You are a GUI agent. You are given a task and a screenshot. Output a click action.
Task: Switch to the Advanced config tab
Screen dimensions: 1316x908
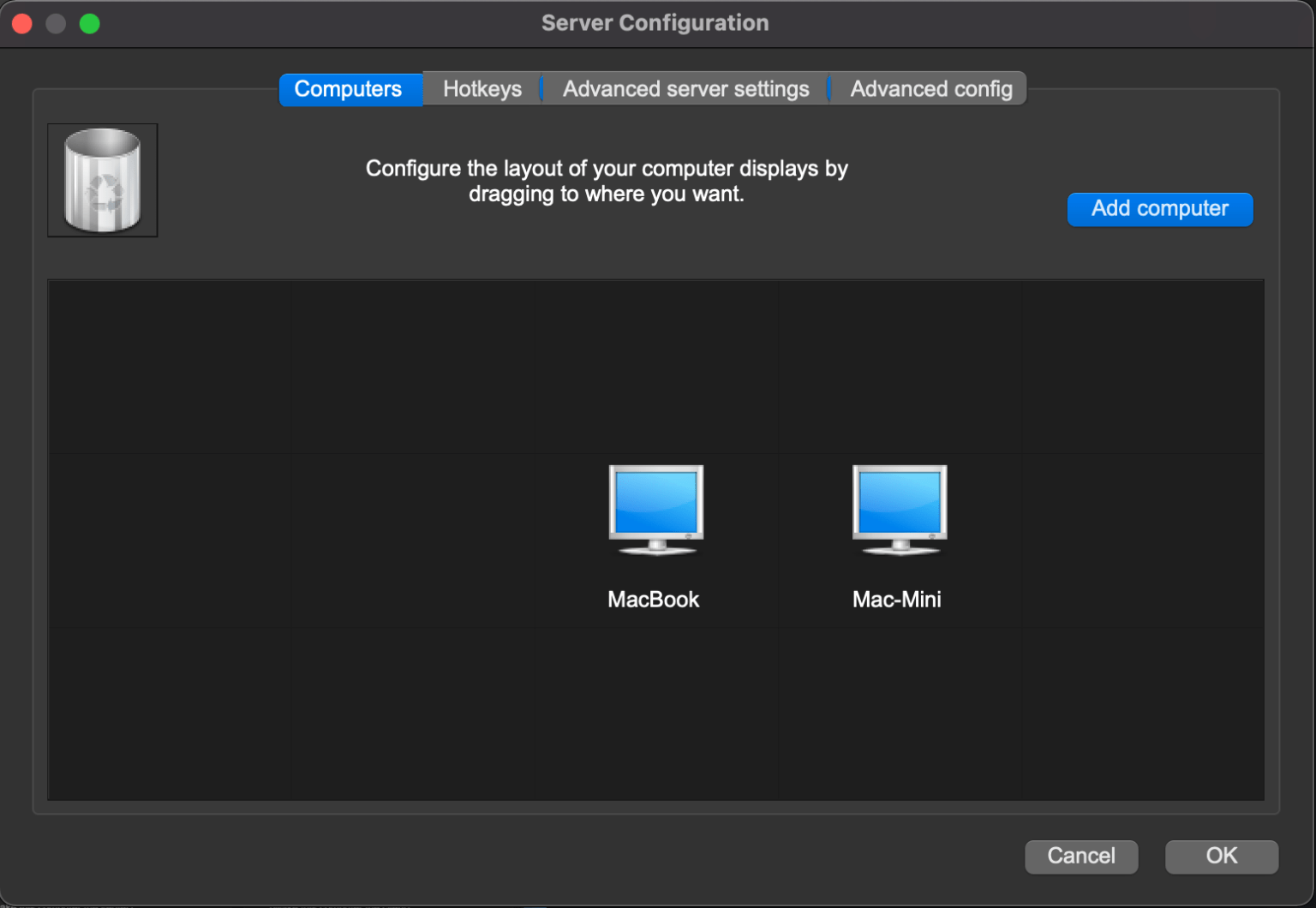click(x=930, y=89)
